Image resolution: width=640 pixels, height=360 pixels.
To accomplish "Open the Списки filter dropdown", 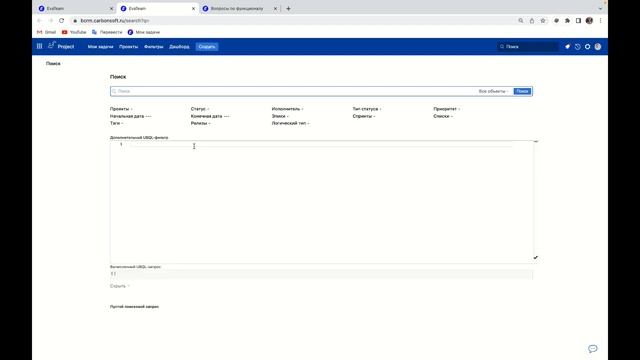I will [x=443, y=116].
